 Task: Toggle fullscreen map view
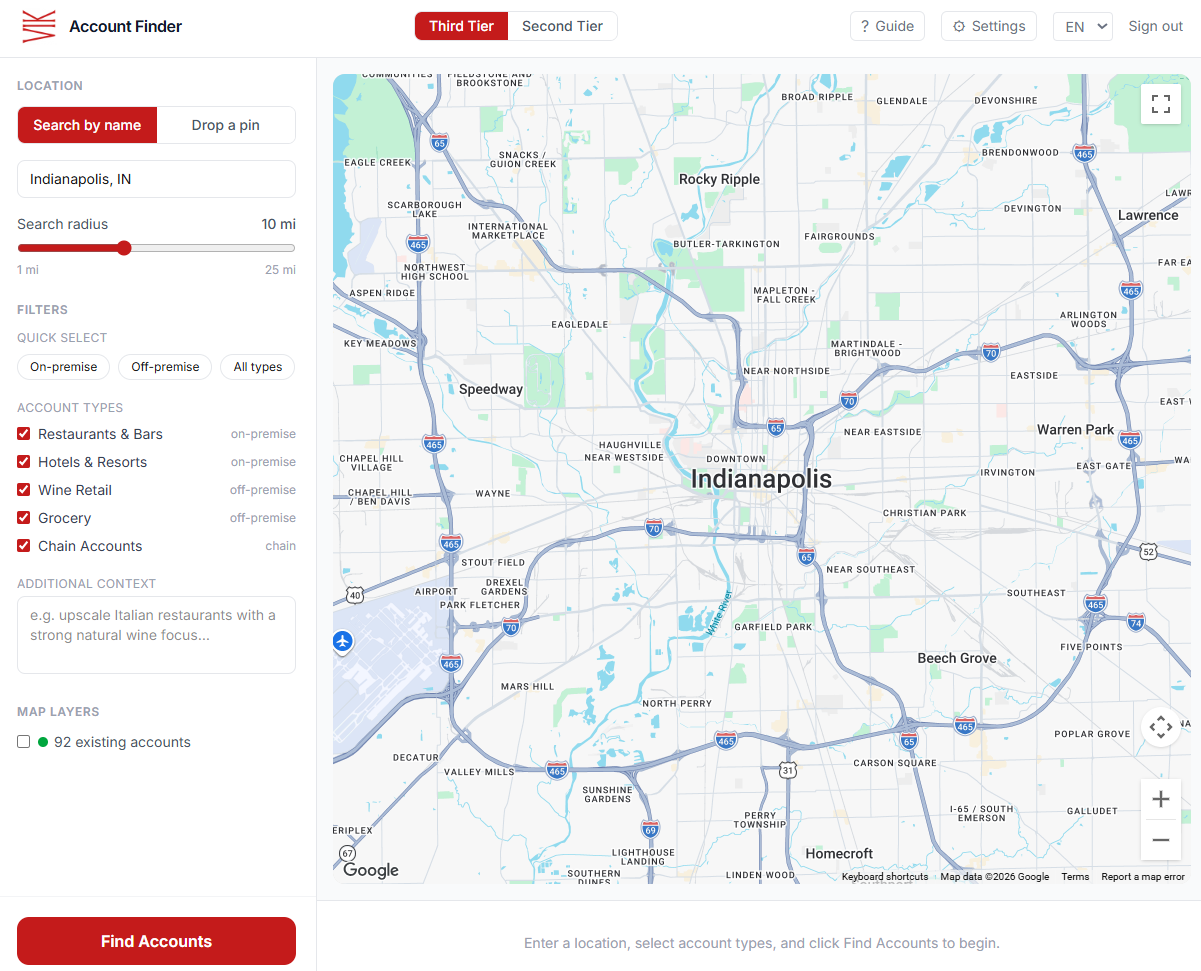pyautogui.click(x=1161, y=104)
